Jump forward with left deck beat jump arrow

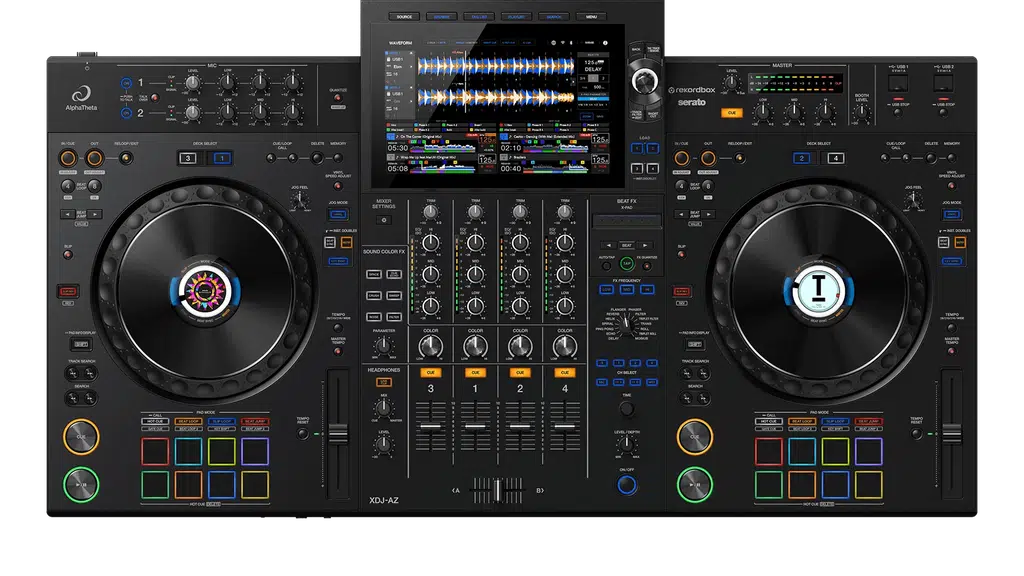pyautogui.click(x=95, y=214)
